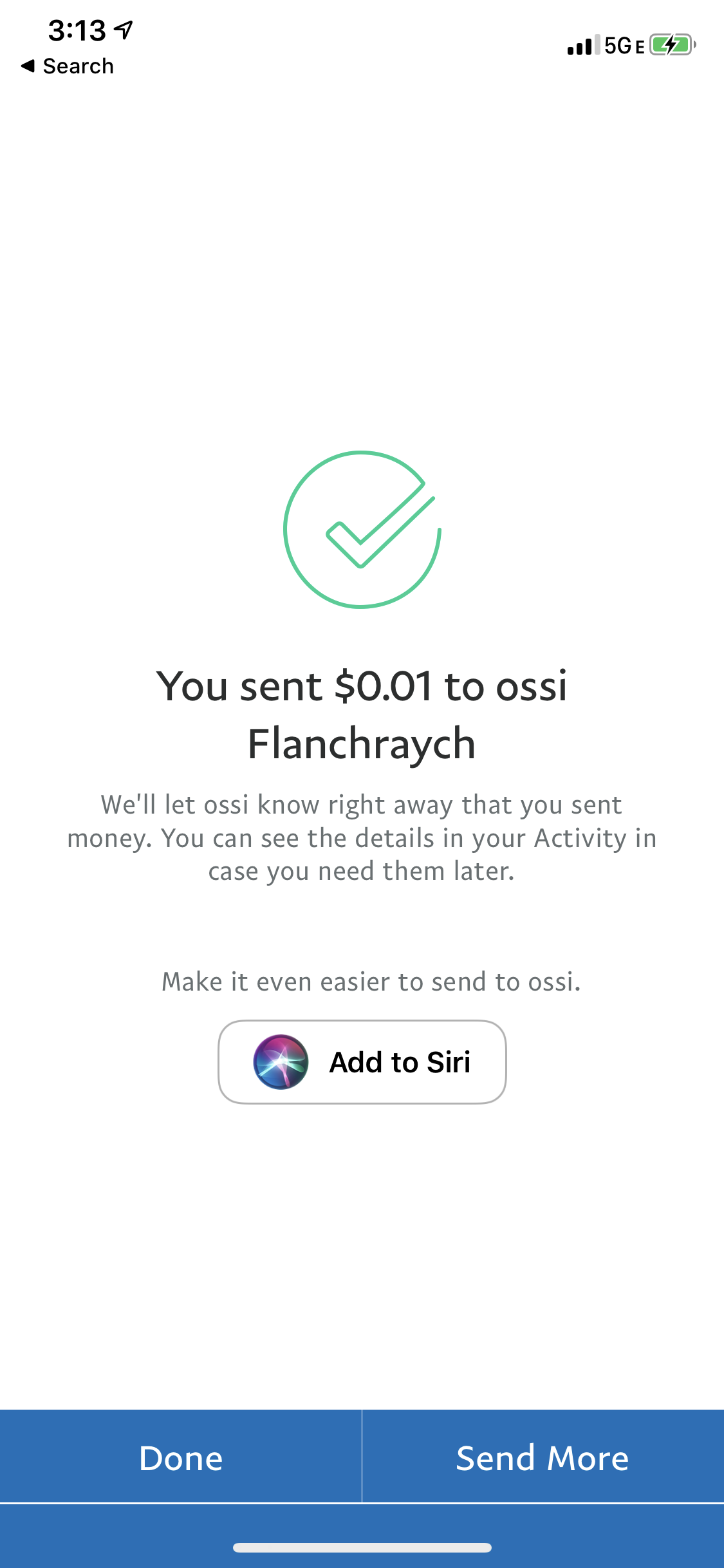Click the blue bottom action bar divider

pos(362,1459)
